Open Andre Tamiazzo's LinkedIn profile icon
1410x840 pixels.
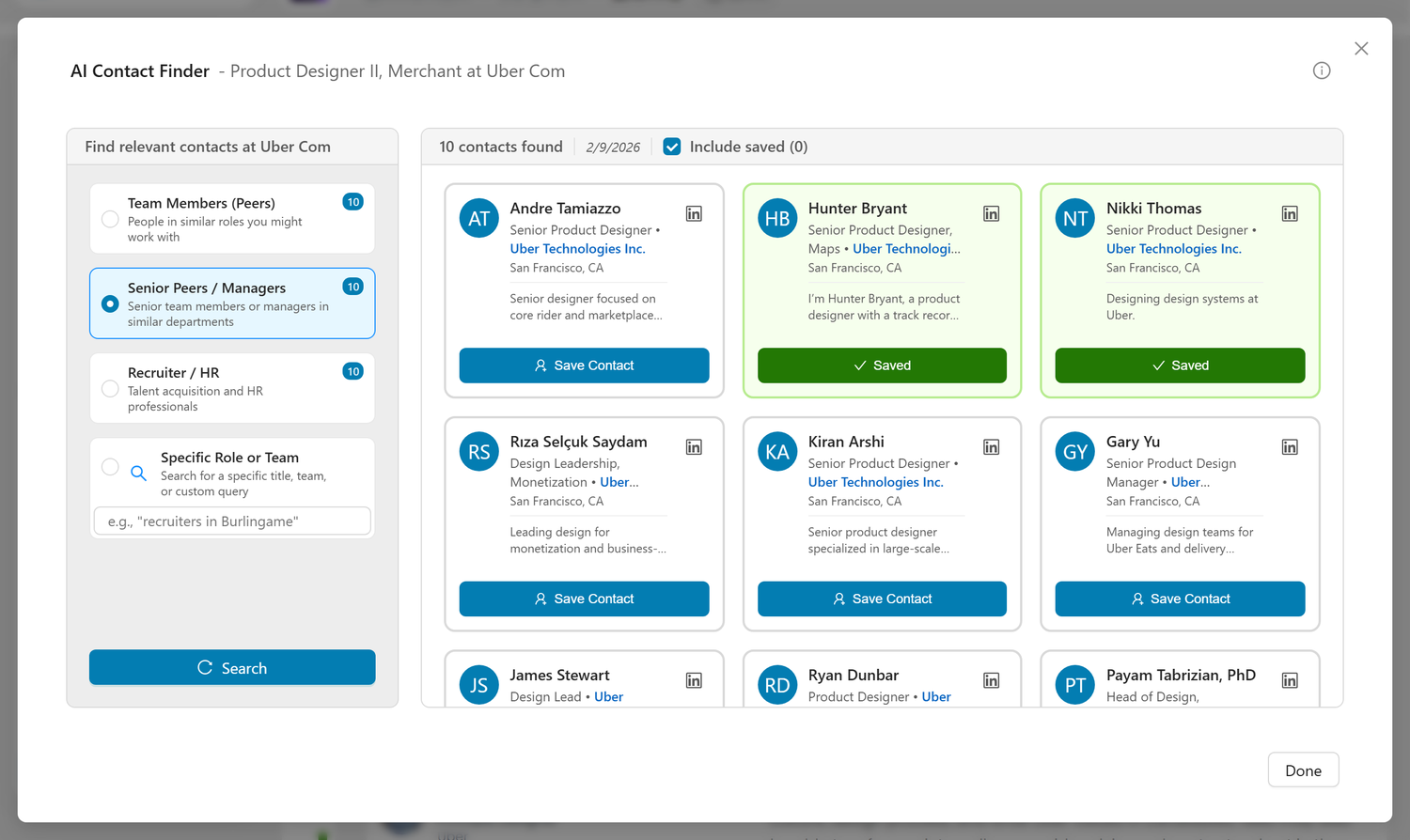click(694, 214)
